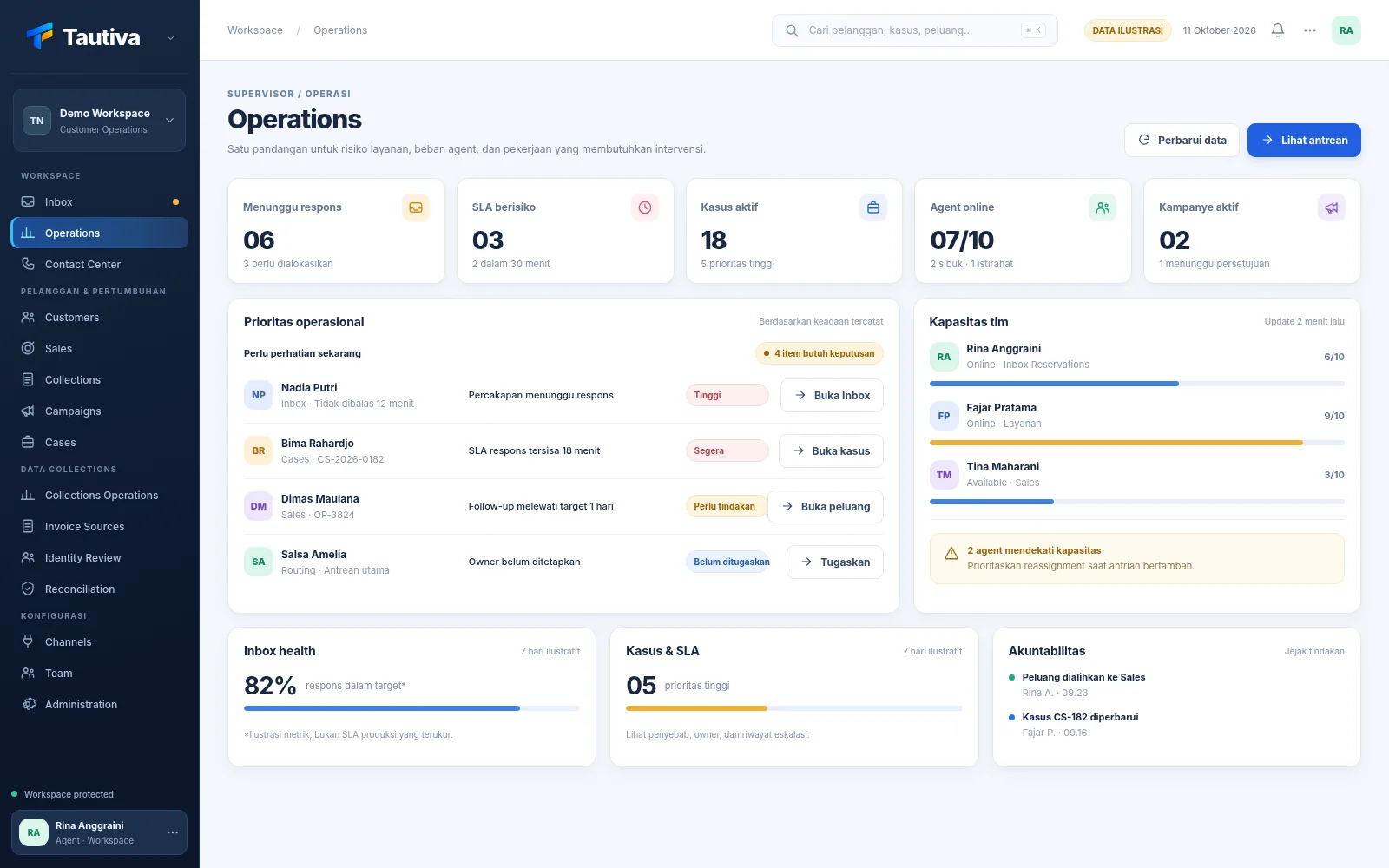
Task: Click the megaphone icon on Kampanye aktif card
Action: [x=1332, y=207]
